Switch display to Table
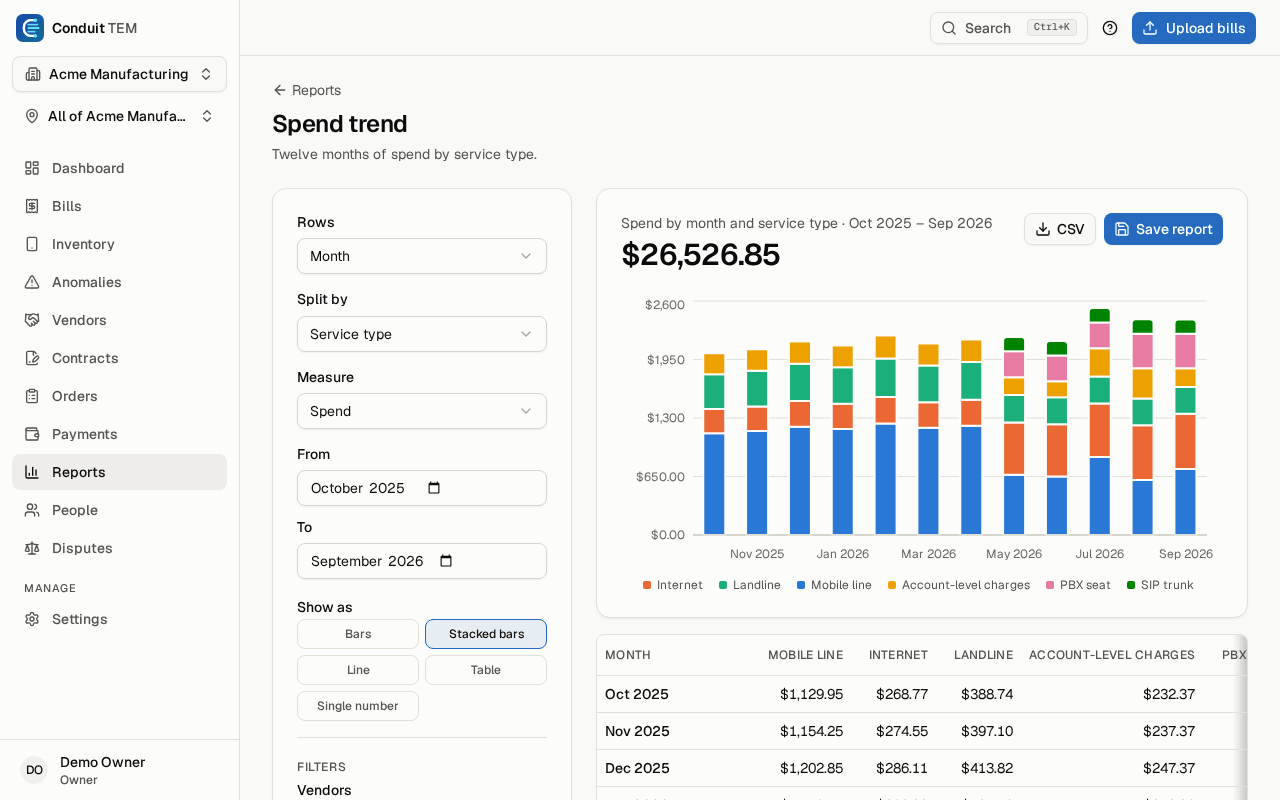1280x800 pixels. pyautogui.click(x=486, y=670)
